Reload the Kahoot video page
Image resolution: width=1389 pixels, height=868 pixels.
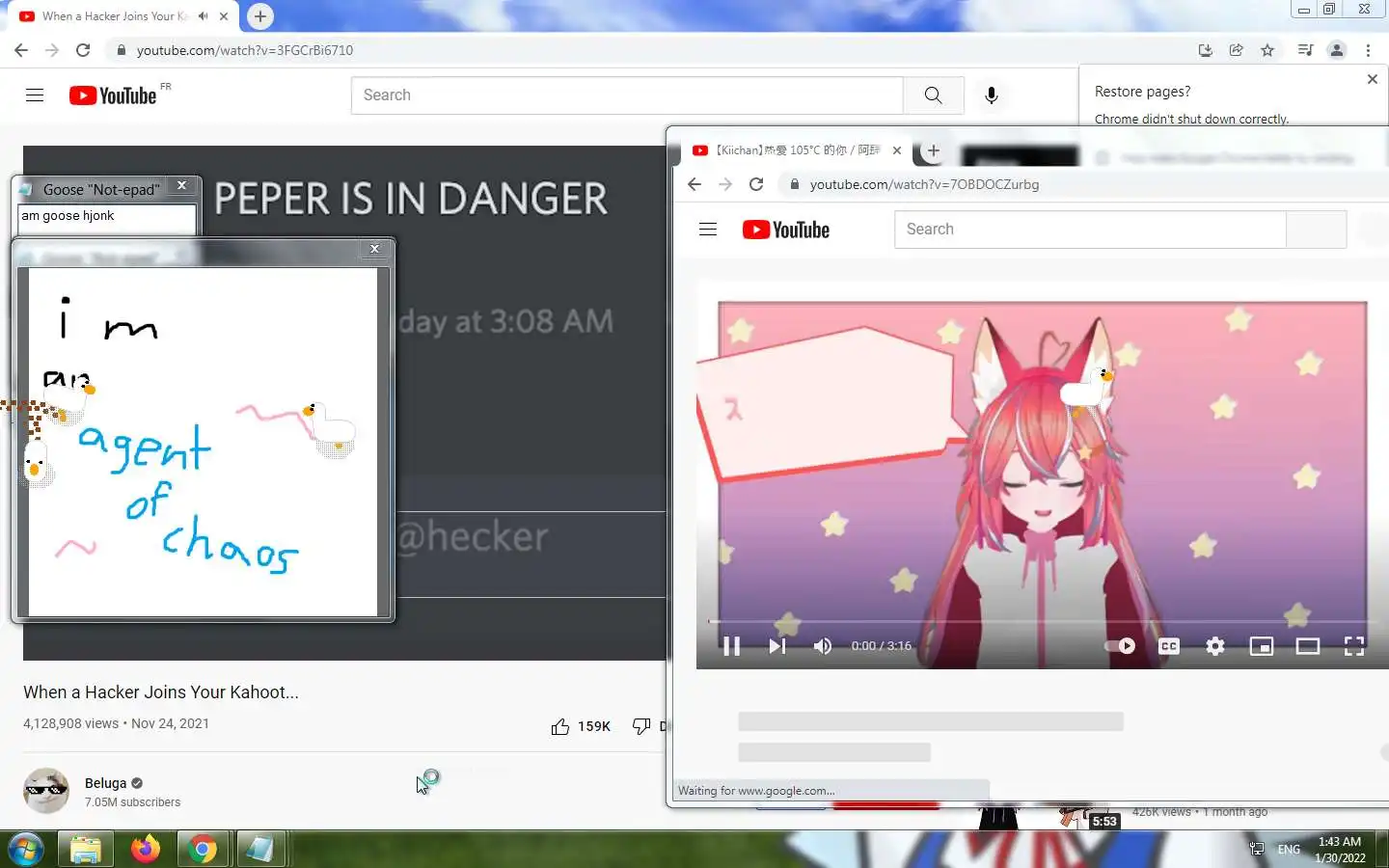(x=83, y=50)
